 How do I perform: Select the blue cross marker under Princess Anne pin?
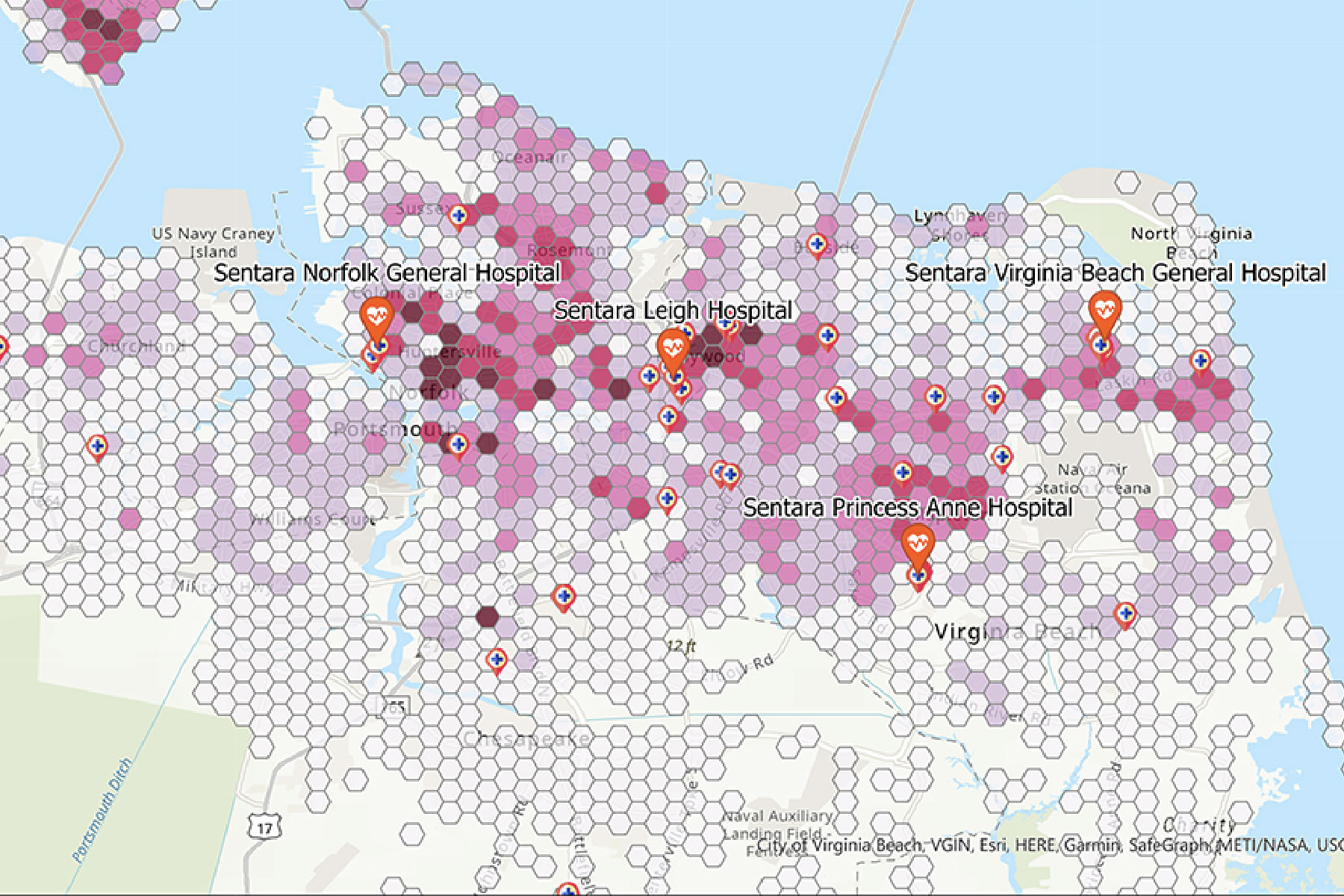point(918,577)
